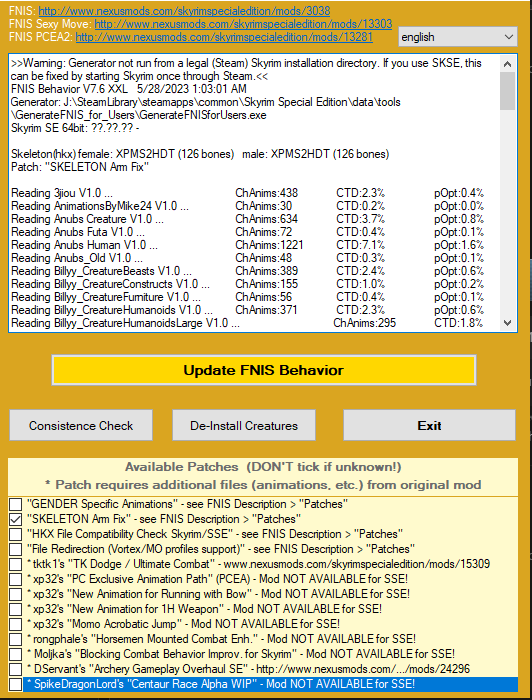Click log line 'Reading Billyy_CreatureConstructs V1.0'
This screenshot has width=532, height=700.
coord(110,283)
